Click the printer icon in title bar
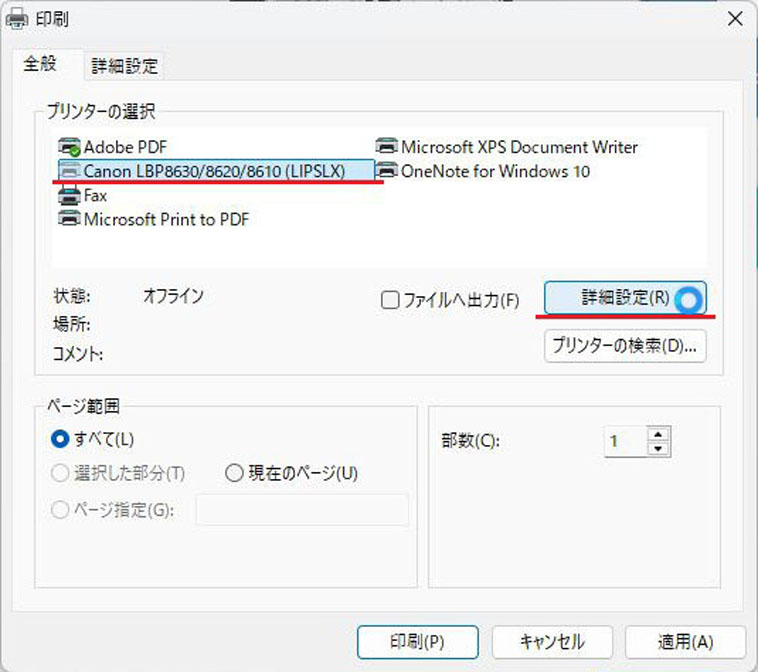The image size is (758, 672). (18, 19)
